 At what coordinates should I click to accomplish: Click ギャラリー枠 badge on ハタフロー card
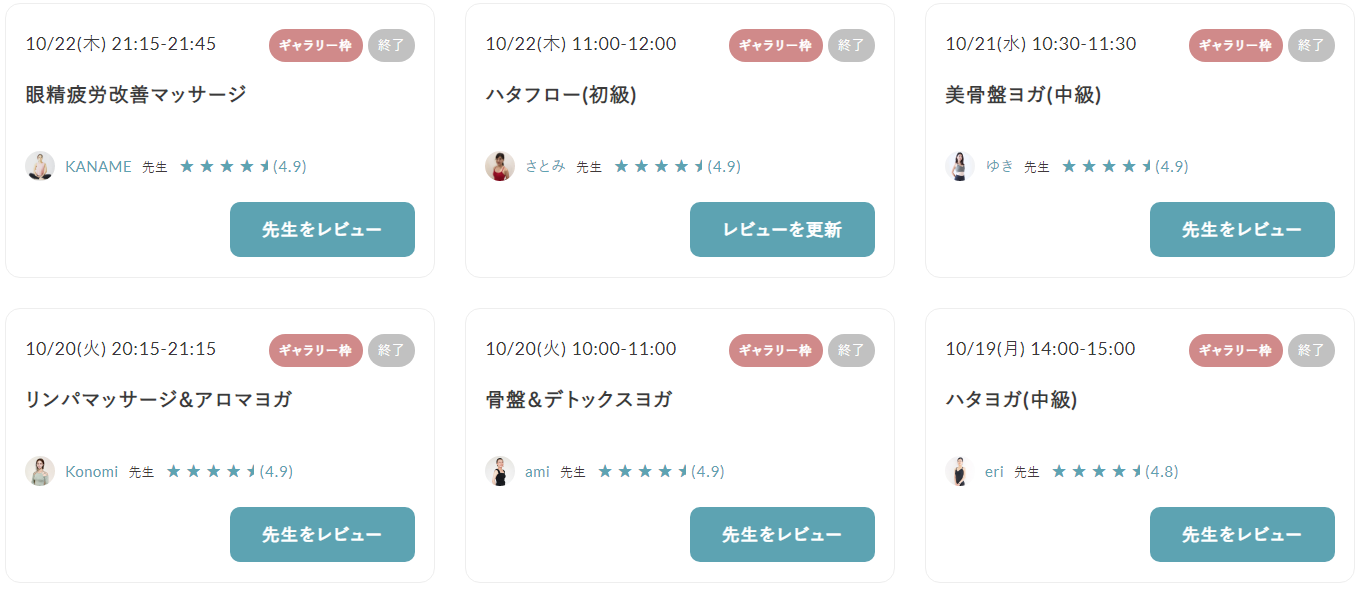[x=776, y=45]
